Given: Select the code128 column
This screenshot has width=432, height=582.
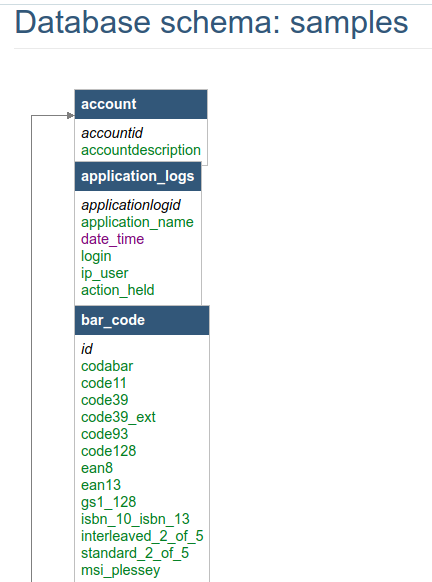Looking at the screenshot, I should click(x=109, y=451).
